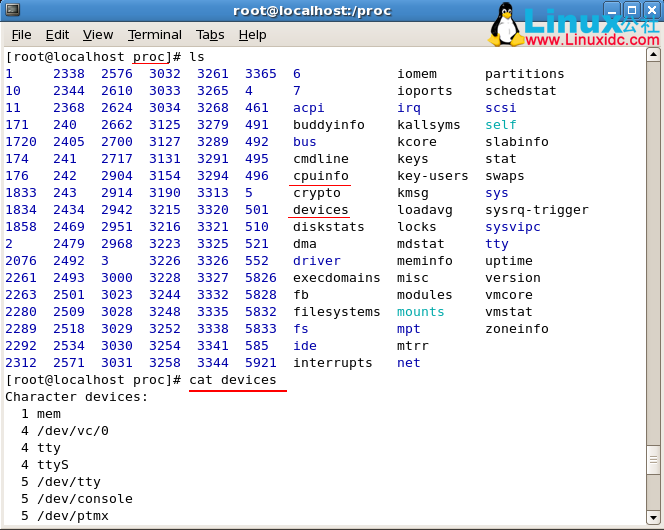
Task: Click the 'mem' device line
Action: pos(41,414)
